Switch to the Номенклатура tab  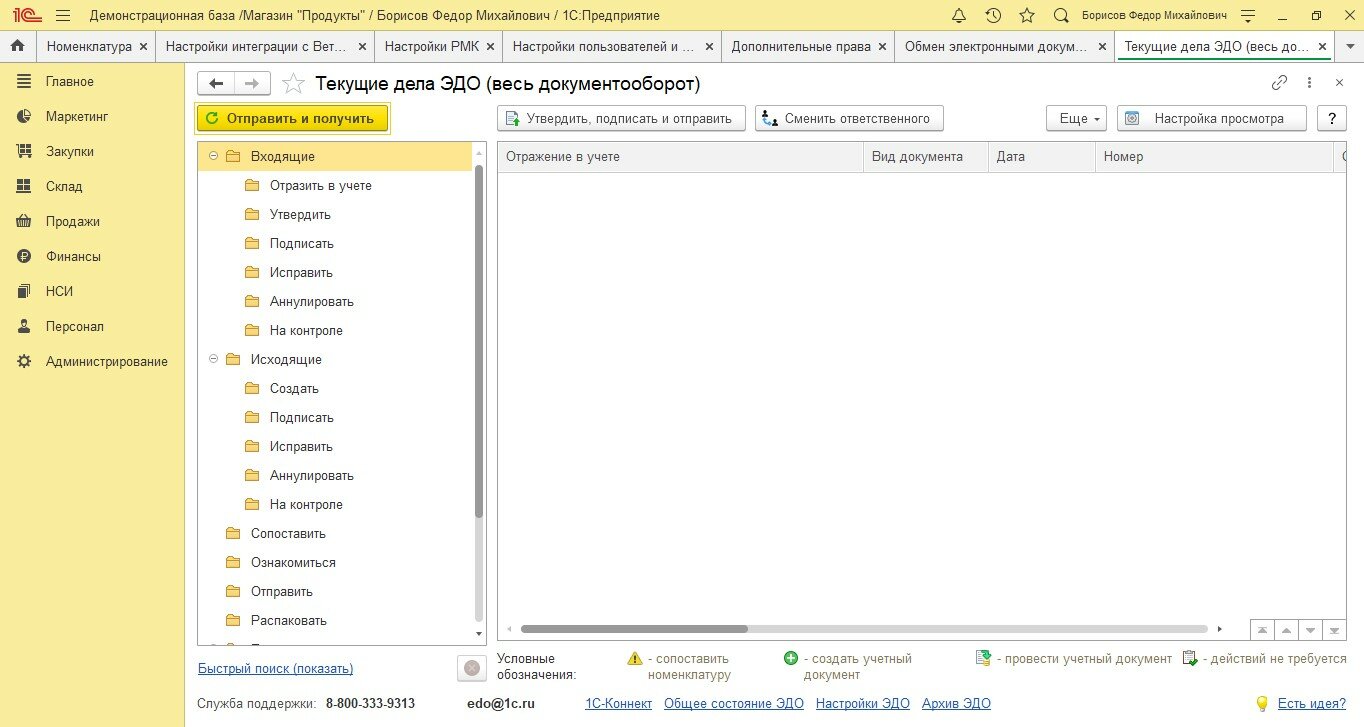point(89,46)
